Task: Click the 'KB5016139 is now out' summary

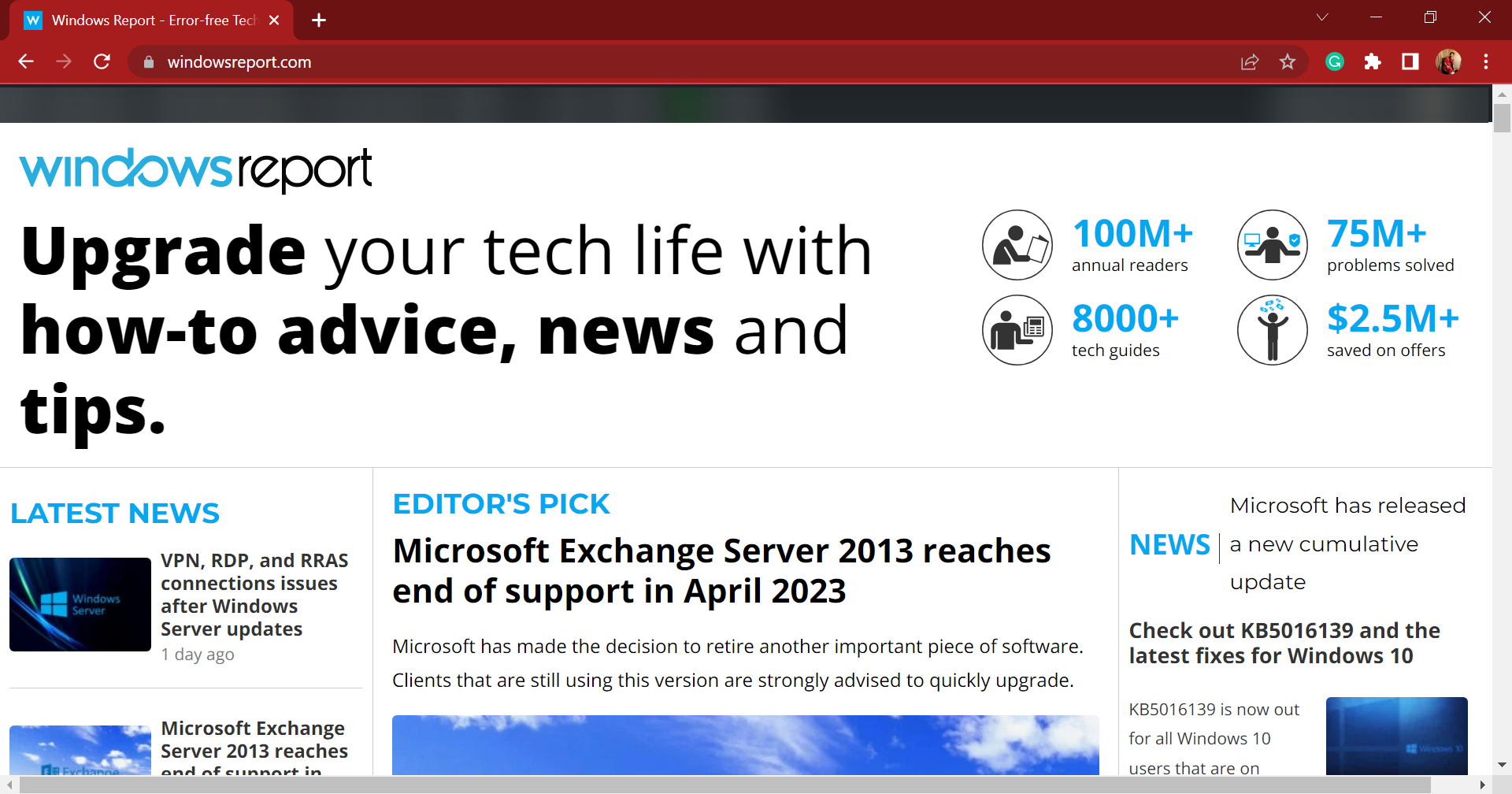Action: (1214, 739)
